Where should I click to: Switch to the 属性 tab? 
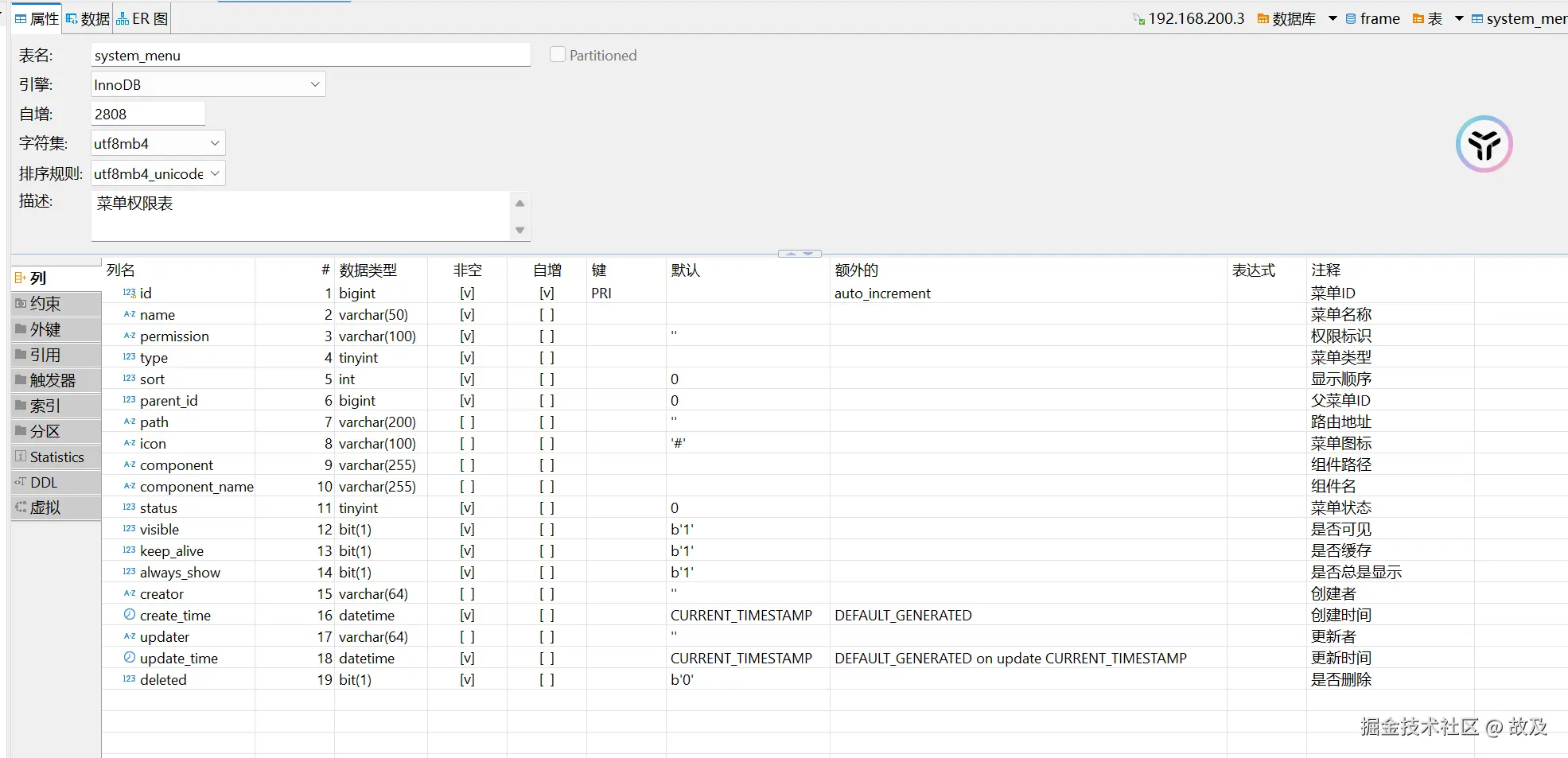(x=37, y=18)
